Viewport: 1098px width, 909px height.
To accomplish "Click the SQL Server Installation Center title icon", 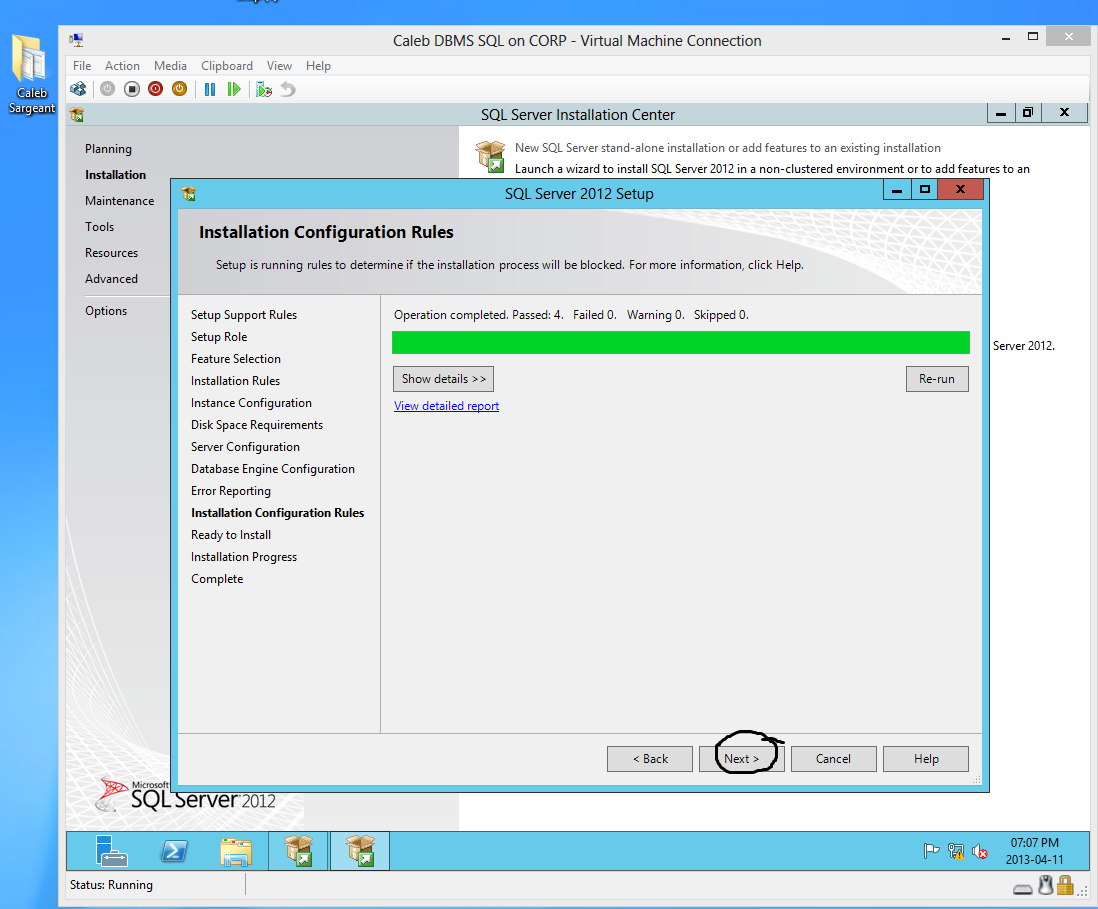I will 77,114.
